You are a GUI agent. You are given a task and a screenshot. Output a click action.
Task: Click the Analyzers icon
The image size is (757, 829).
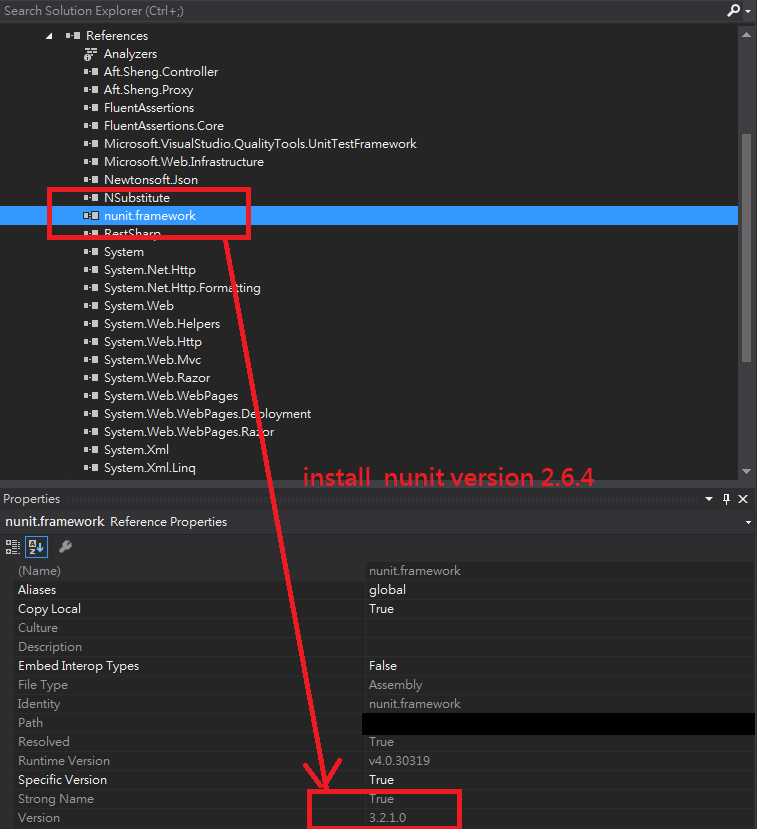coord(90,54)
